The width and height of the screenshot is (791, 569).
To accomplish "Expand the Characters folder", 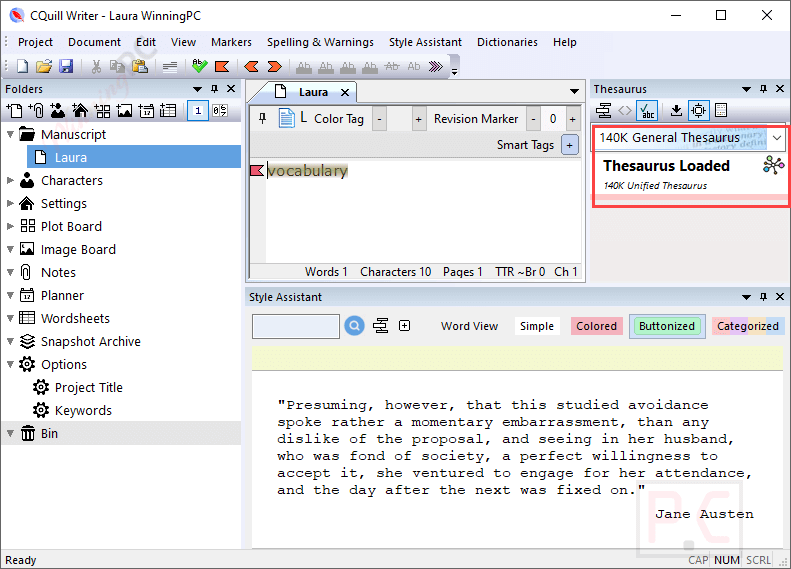I will coord(10,180).
